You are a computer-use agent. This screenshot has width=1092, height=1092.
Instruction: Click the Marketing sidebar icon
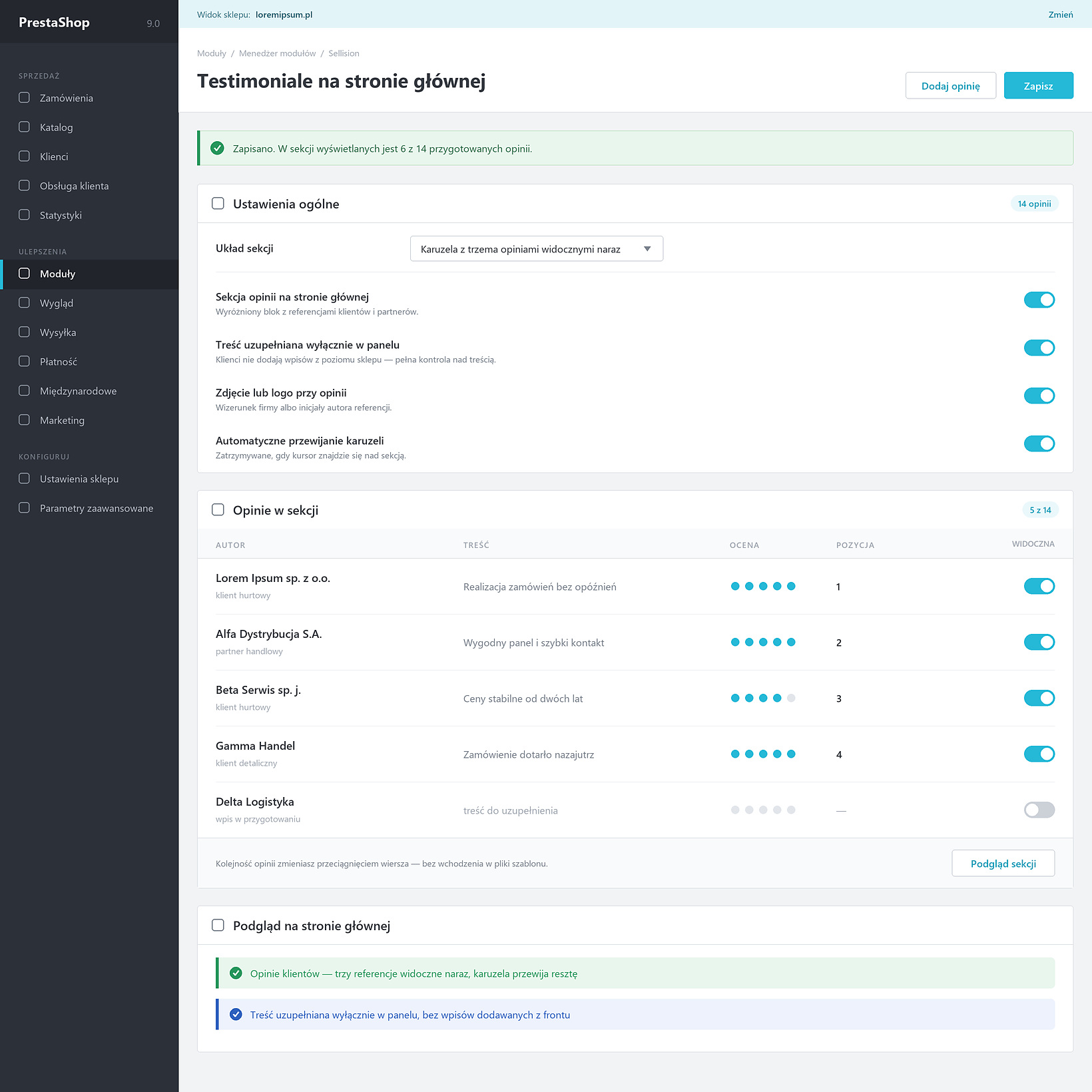24,420
